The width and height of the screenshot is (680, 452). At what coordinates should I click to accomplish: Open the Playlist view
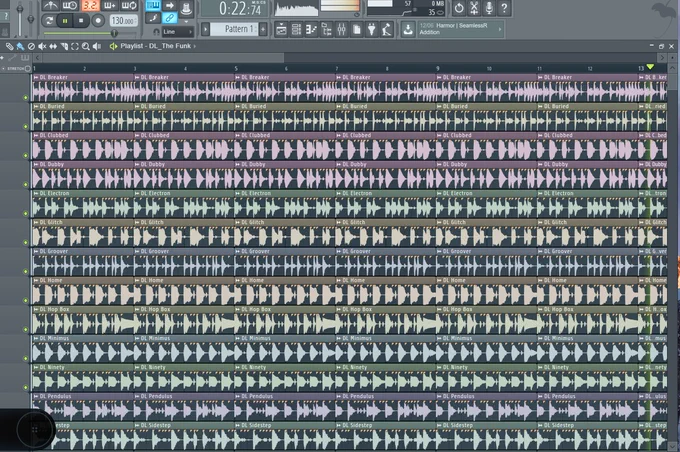pos(281,29)
